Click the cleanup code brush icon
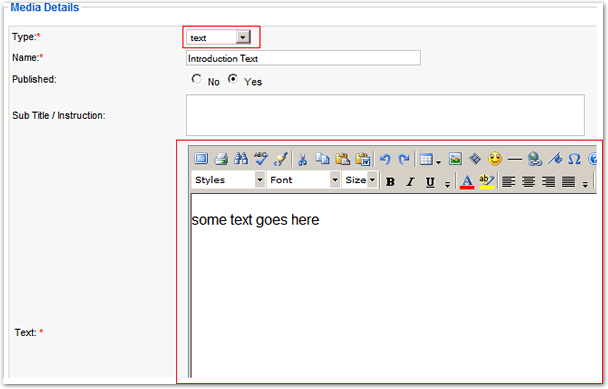Screen dimensions: 608x389 click(x=280, y=159)
